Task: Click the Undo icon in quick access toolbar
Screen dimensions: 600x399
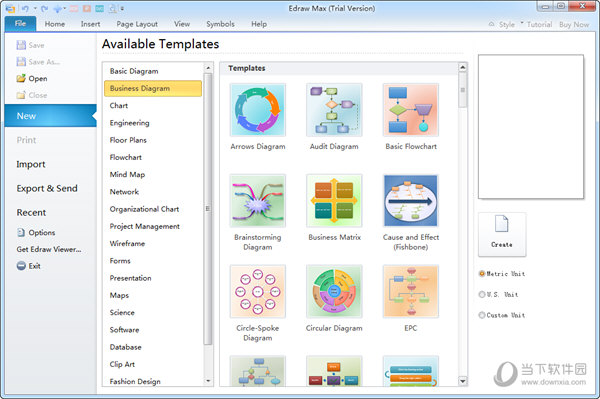Action: click(x=25, y=8)
